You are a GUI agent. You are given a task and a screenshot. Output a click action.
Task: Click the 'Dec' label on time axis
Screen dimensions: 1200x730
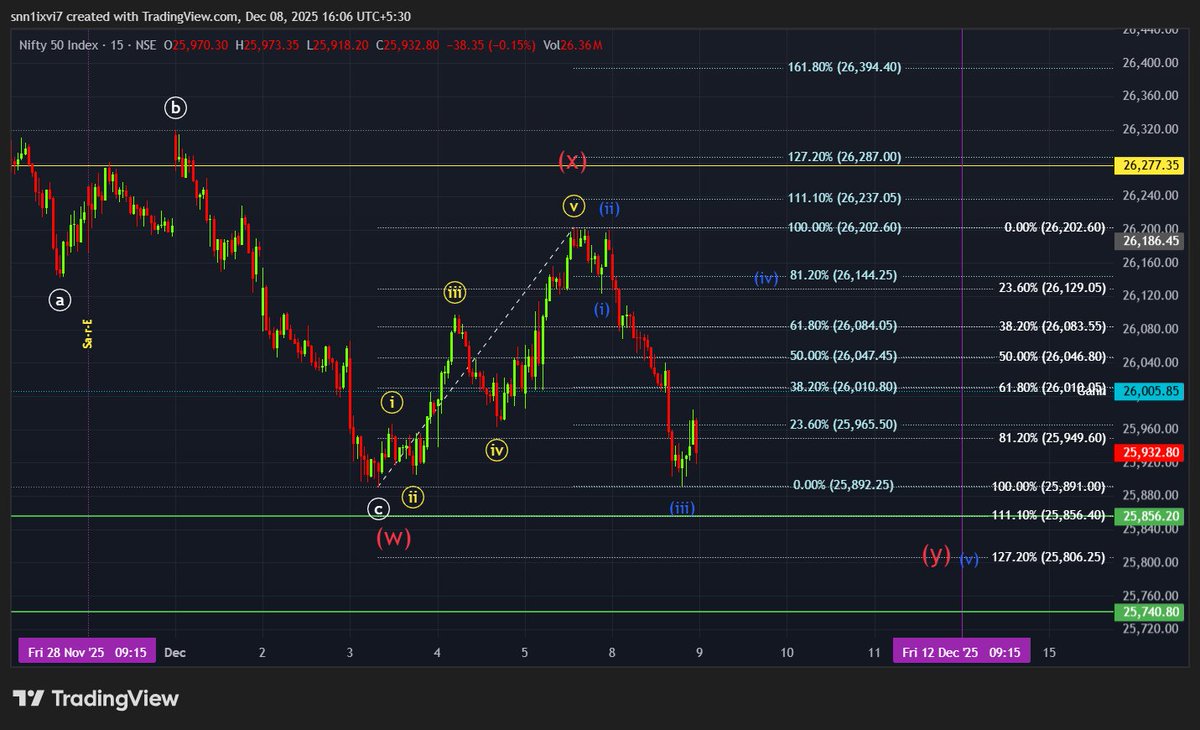point(175,652)
